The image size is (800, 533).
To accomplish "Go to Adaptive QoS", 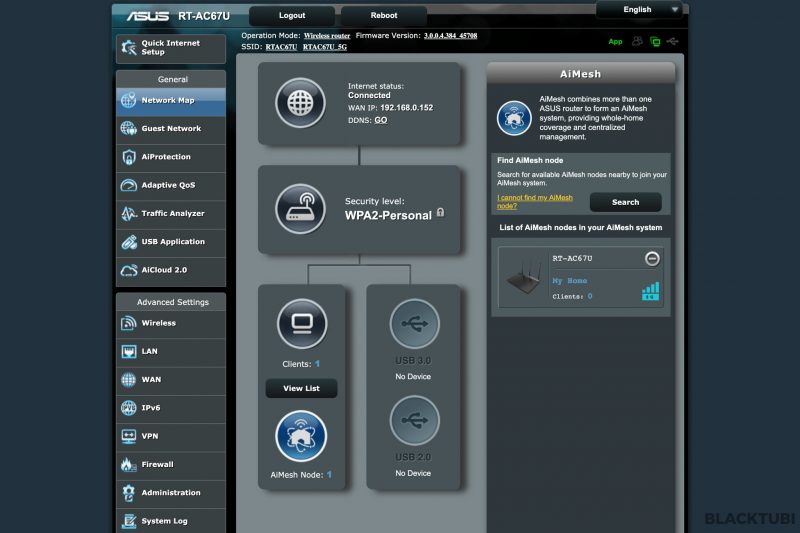I will click(x=170, y=185).
